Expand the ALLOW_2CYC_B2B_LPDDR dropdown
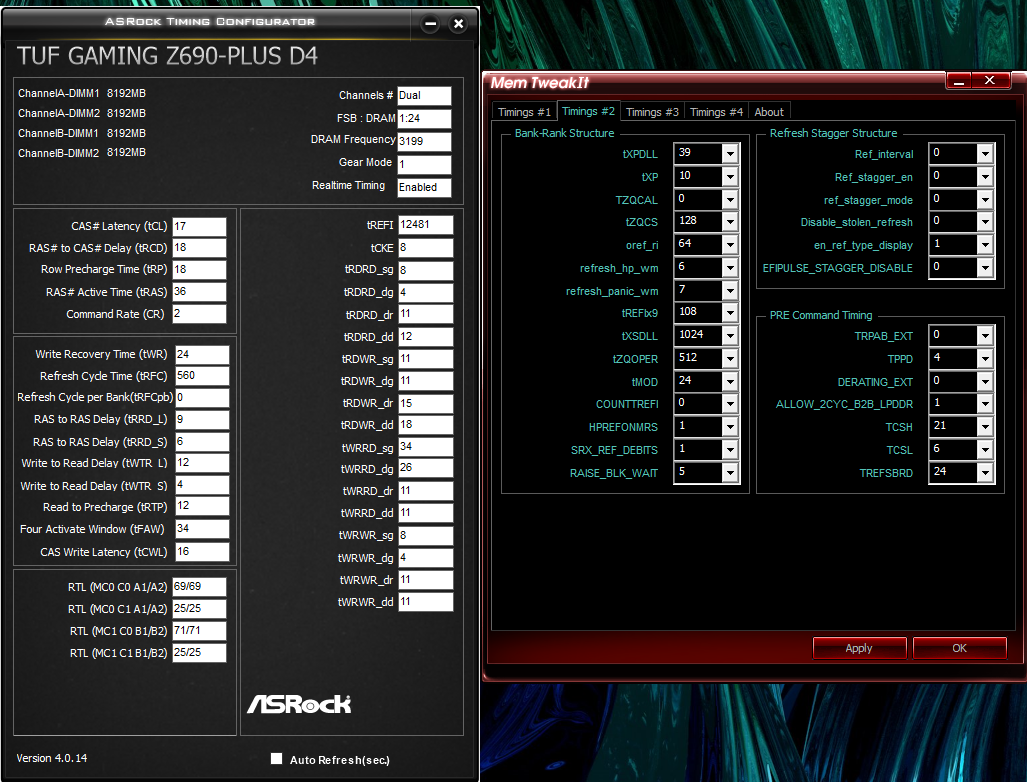 pyautogui.click(x=985, y=403)
